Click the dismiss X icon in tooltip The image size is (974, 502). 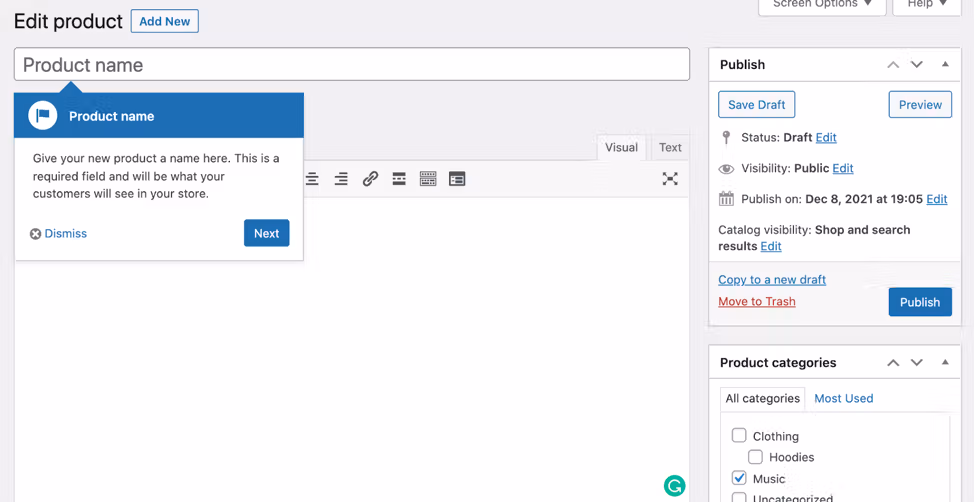point(35,234)
